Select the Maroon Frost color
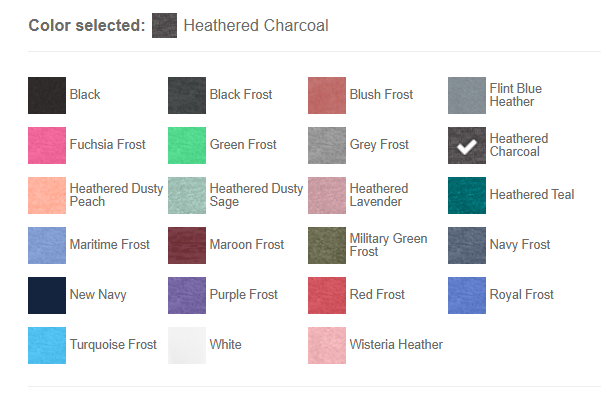The height and width of the screenshot is (394, 601). (187, 245)
